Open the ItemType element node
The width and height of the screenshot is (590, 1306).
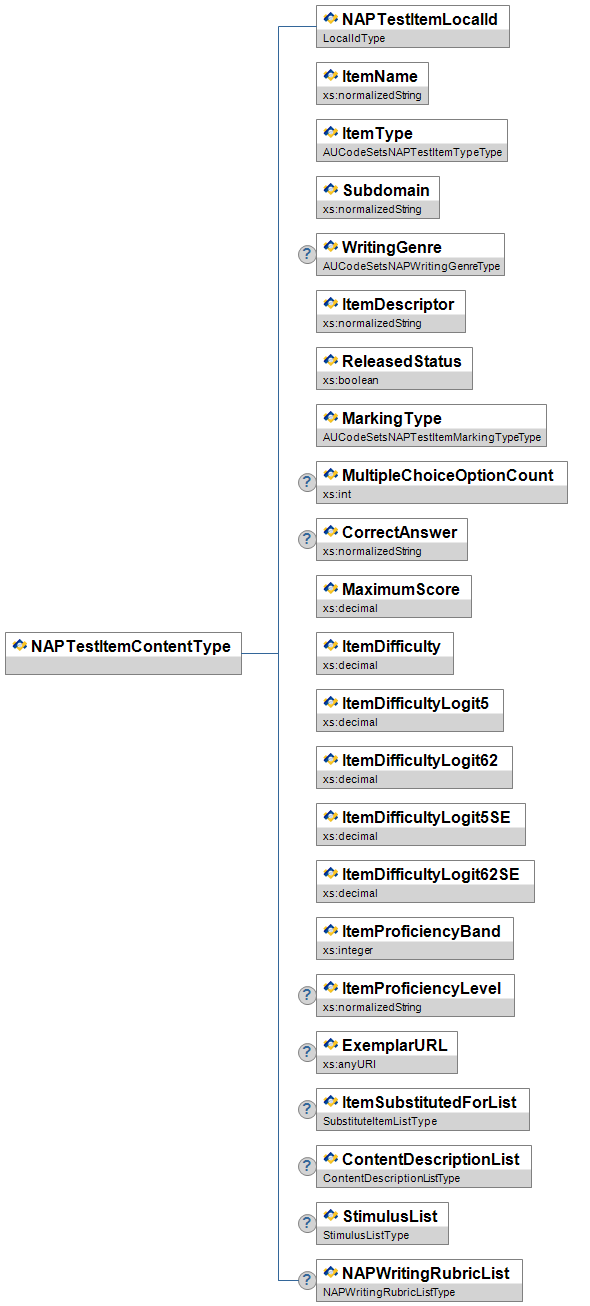point(411,140)
